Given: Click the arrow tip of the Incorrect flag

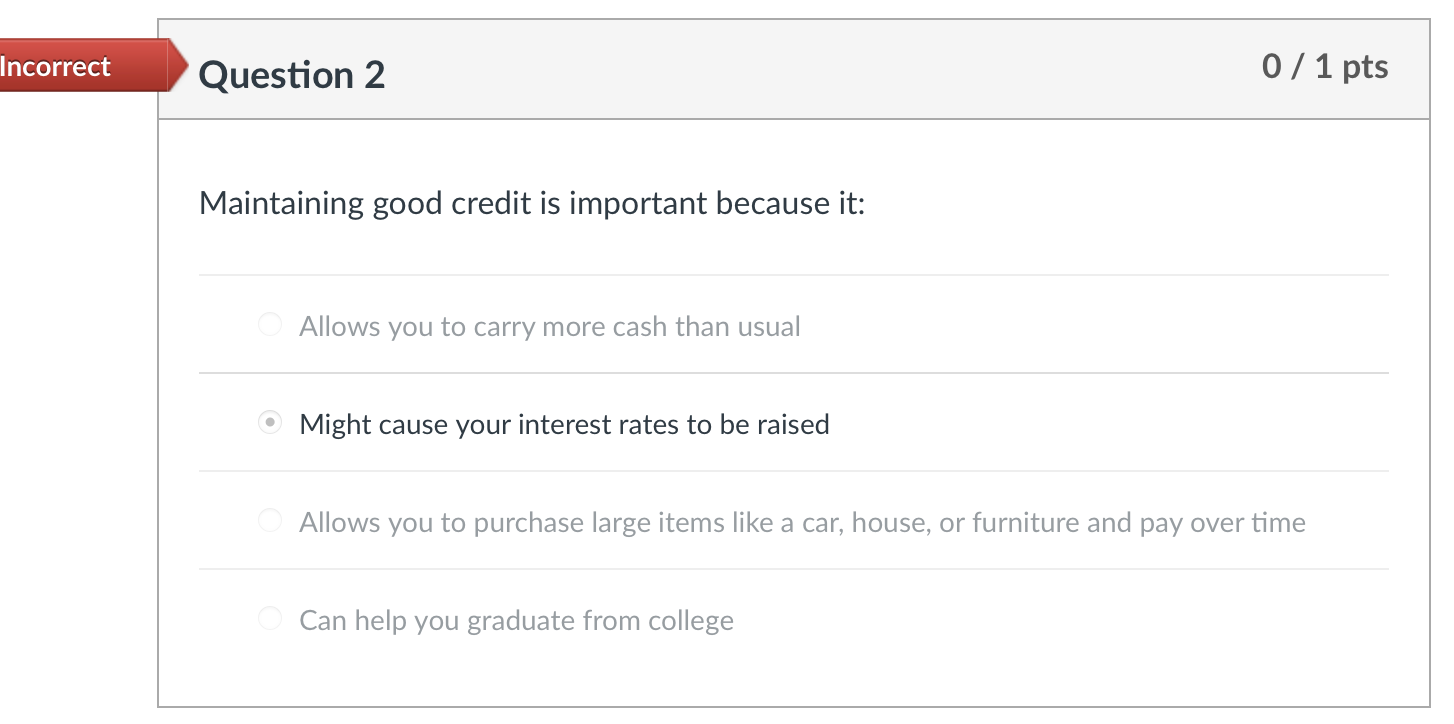Looking at the screenshot, I should [180, 66].
